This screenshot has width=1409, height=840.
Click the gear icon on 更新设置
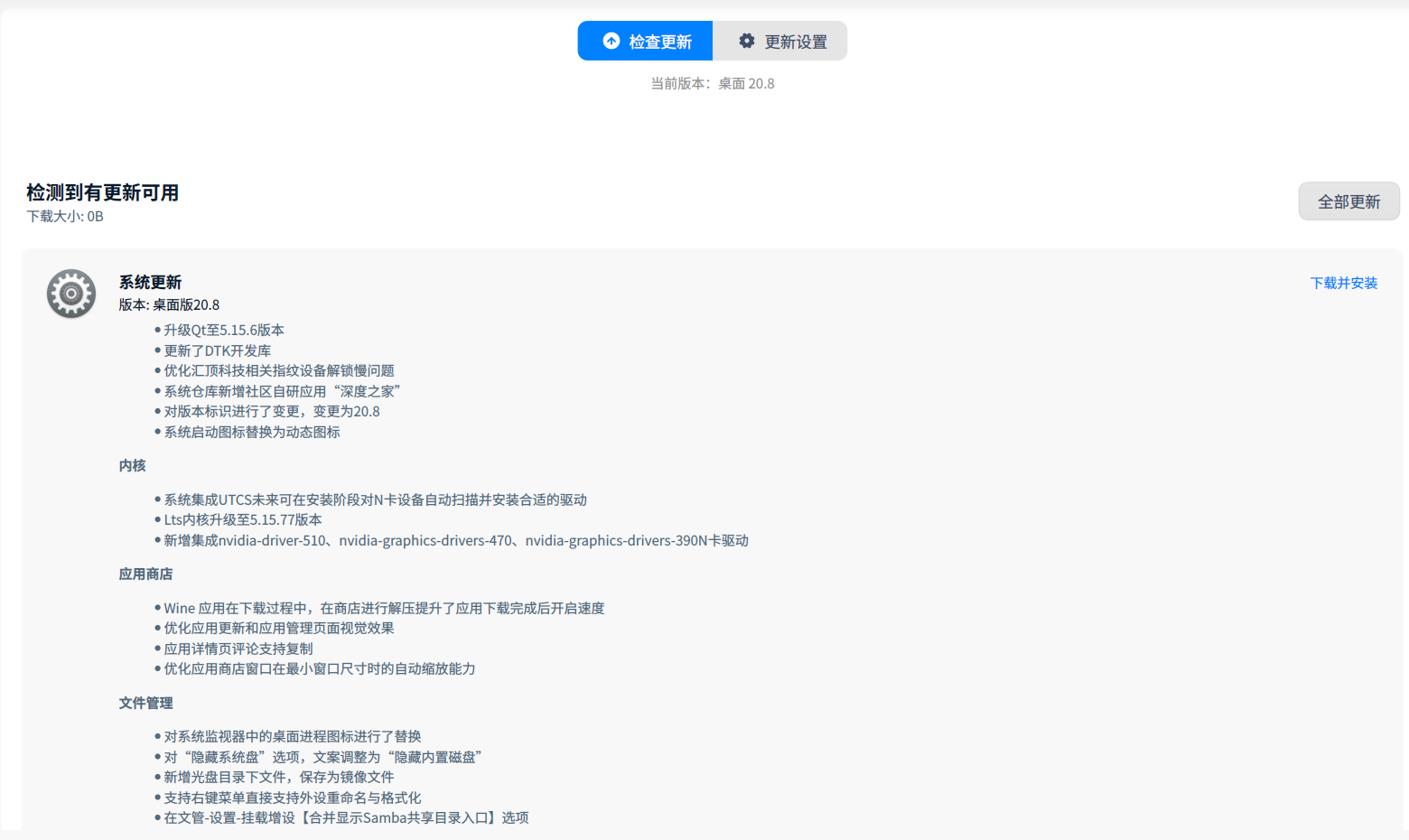pyautogui.click(x=747, y=41)
